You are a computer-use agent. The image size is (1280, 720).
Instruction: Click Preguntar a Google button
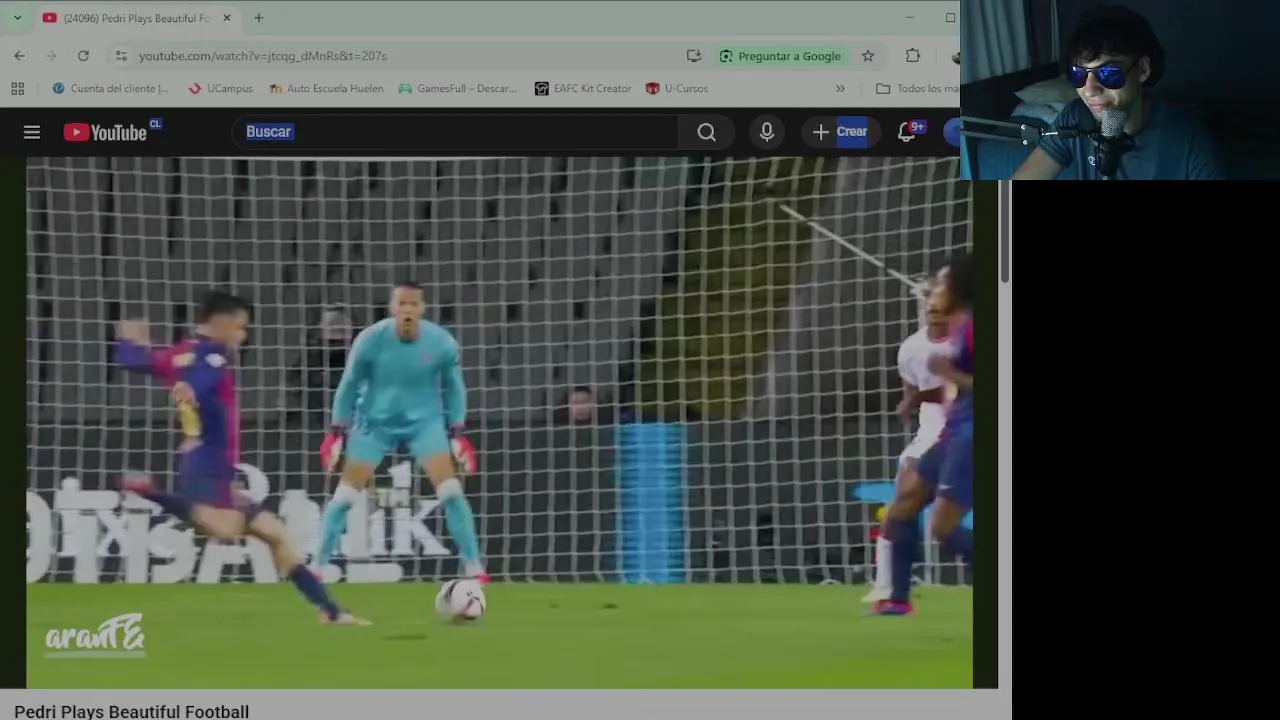(780, 56)
